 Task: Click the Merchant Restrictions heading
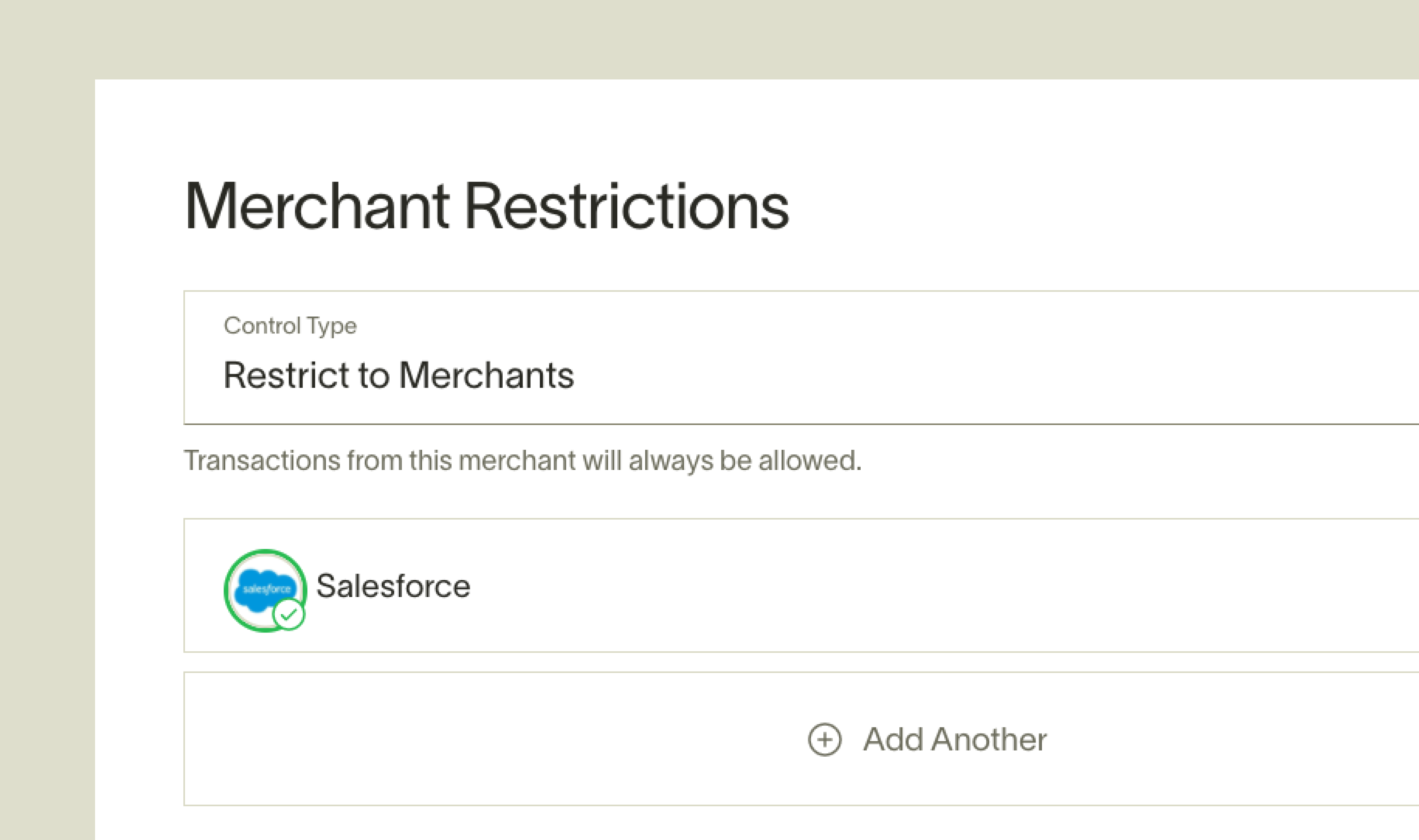point(486,206)
